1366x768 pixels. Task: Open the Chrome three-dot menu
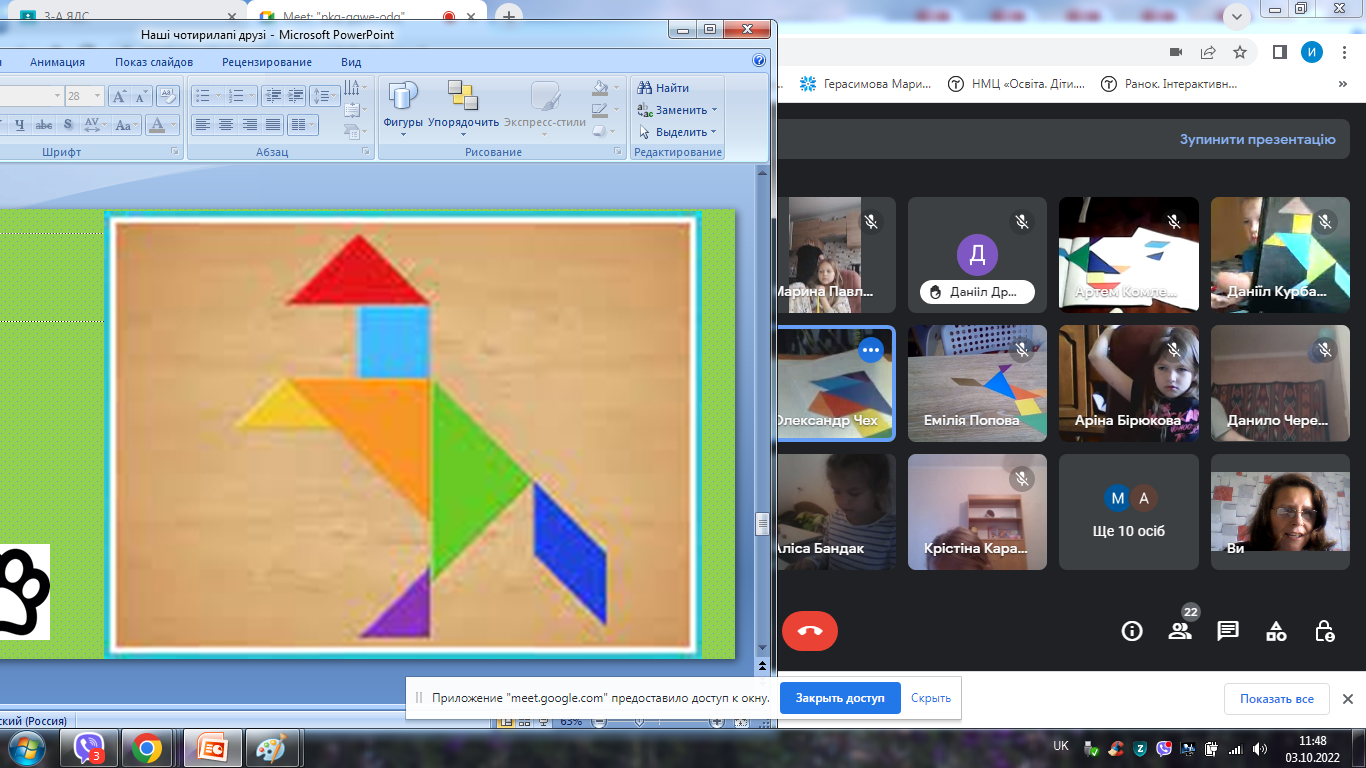click(x=1346, y=52)
